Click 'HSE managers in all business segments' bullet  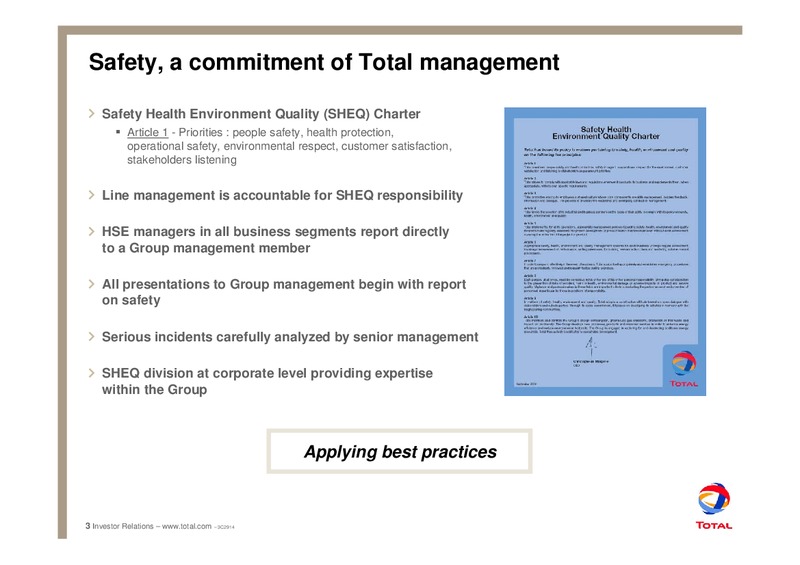[x=275, y=239]
